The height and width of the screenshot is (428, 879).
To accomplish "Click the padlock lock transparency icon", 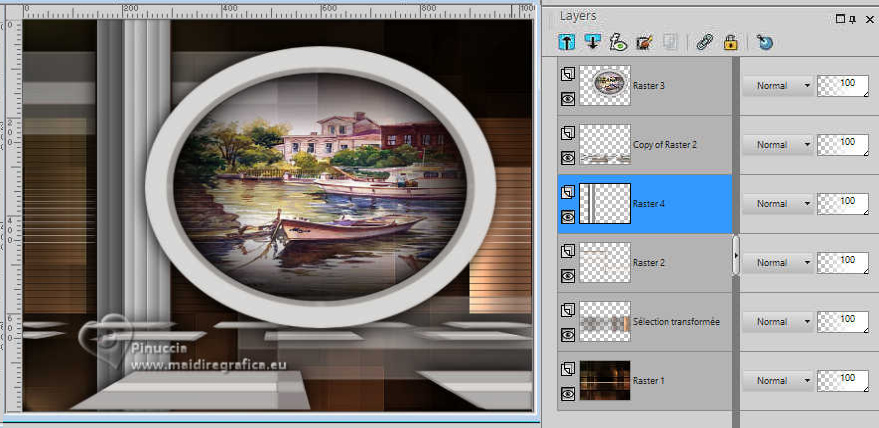I will tap(730, 42).
